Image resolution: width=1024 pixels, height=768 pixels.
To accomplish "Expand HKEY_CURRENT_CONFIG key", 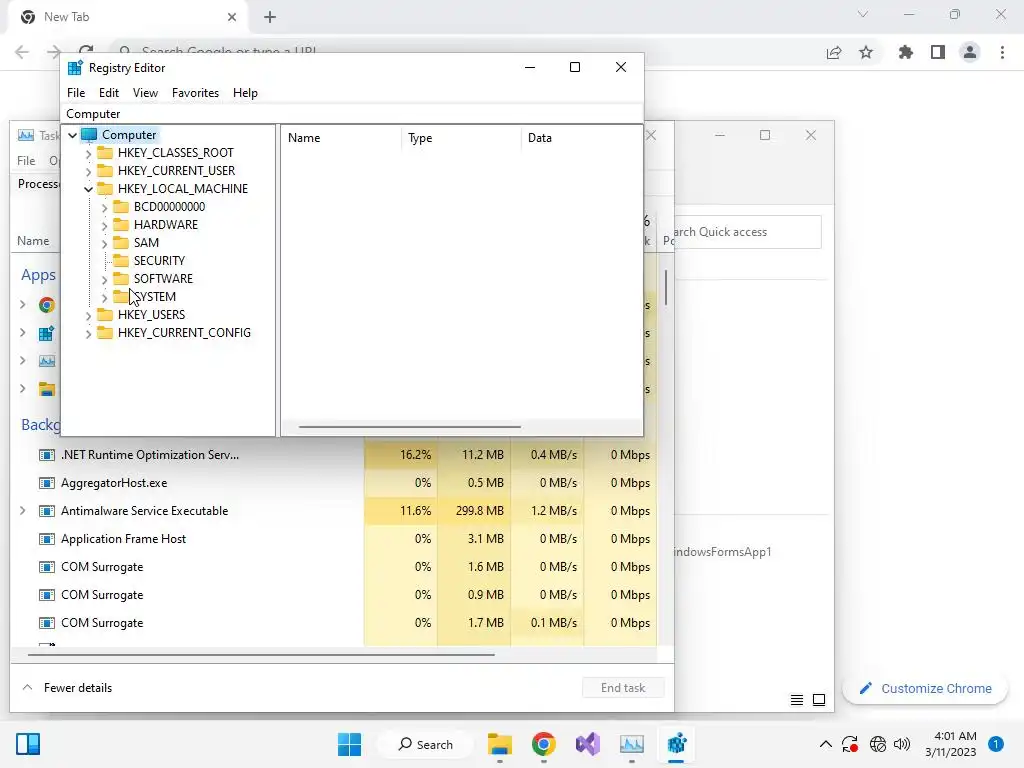I will (88, 333).
